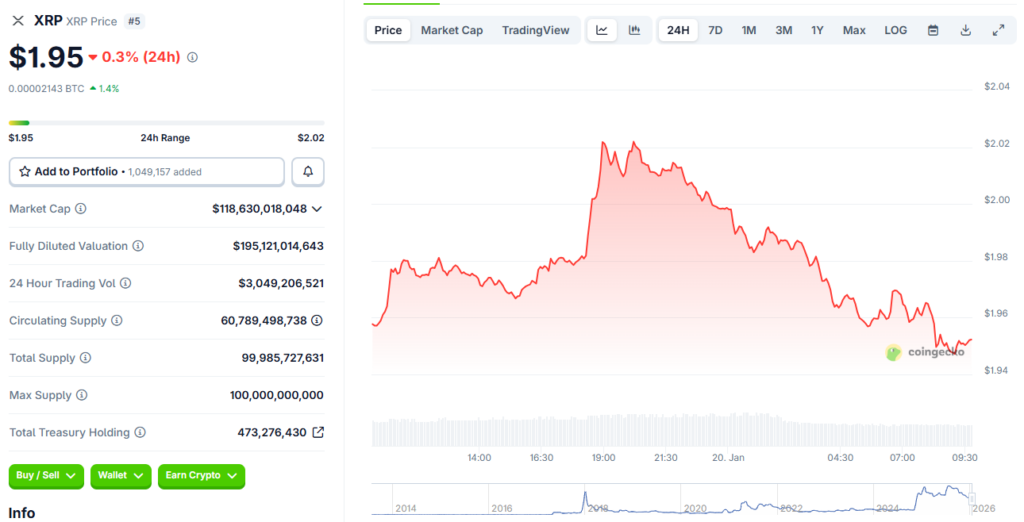
Task: Expand chart to fullscreen
Action: click(x=998, y=30)
